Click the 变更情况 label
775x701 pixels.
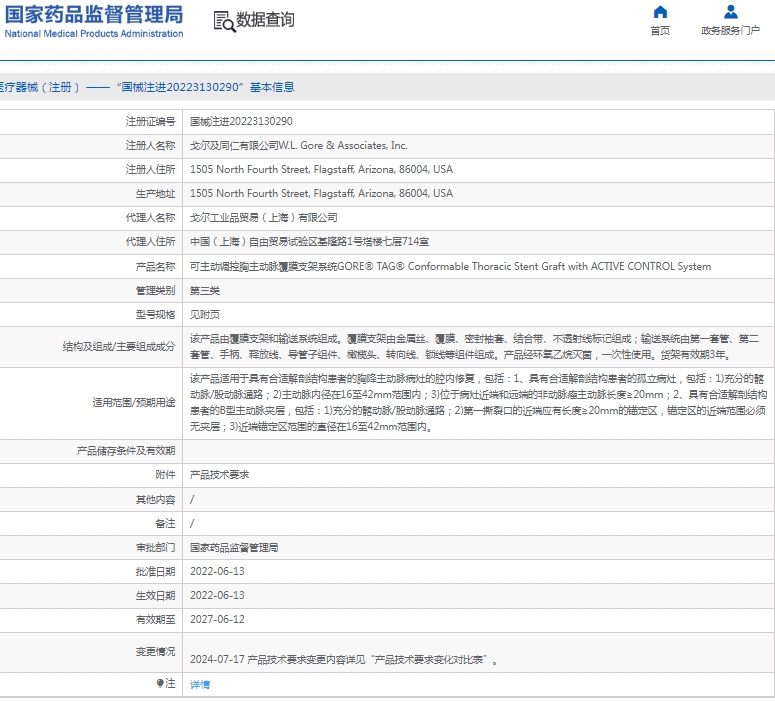click(x=155, y=652)
